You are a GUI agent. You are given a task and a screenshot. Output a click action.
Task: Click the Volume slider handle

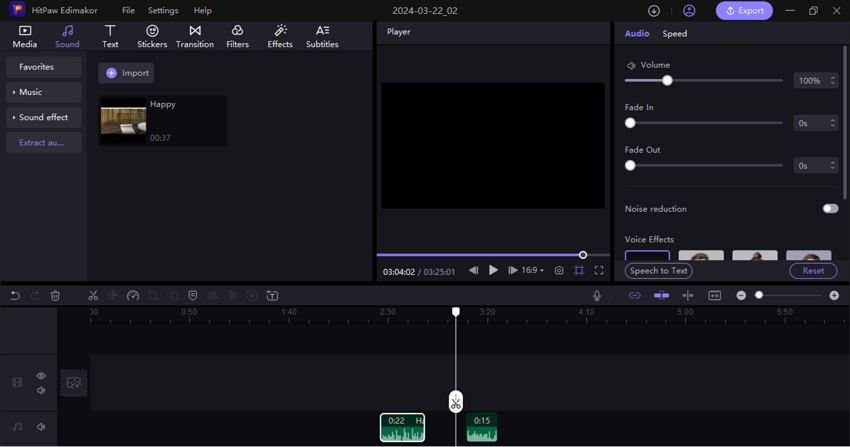[x=667, y=81]
